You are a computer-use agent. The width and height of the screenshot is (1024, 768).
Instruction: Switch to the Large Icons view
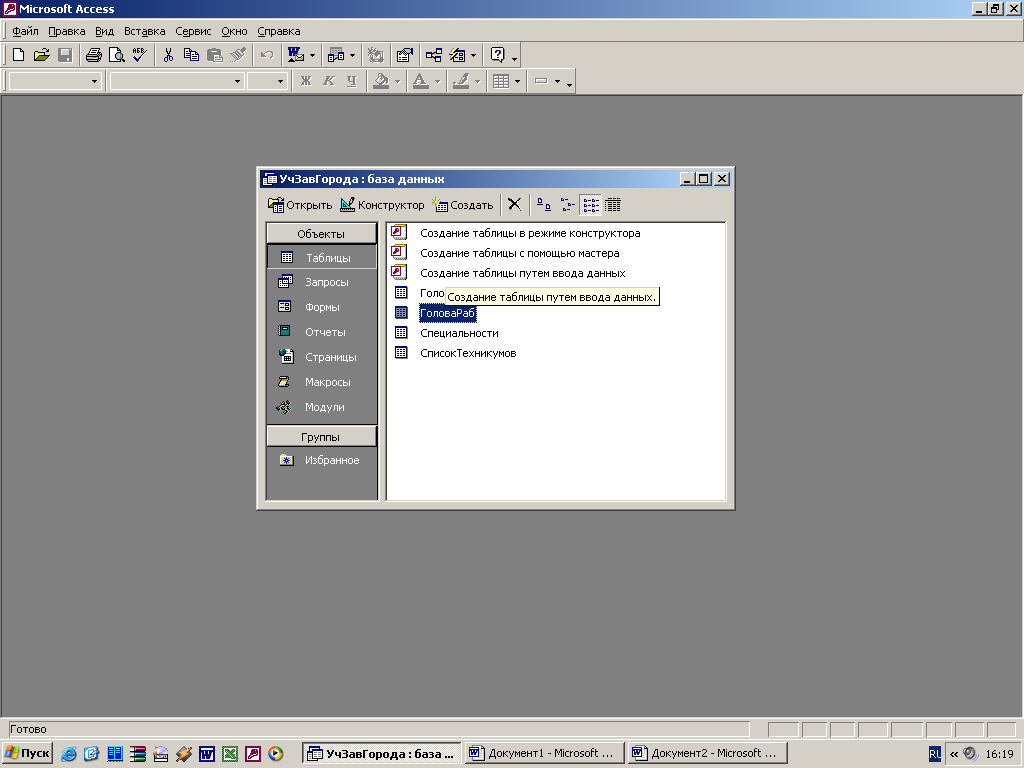tap(543, 205)
